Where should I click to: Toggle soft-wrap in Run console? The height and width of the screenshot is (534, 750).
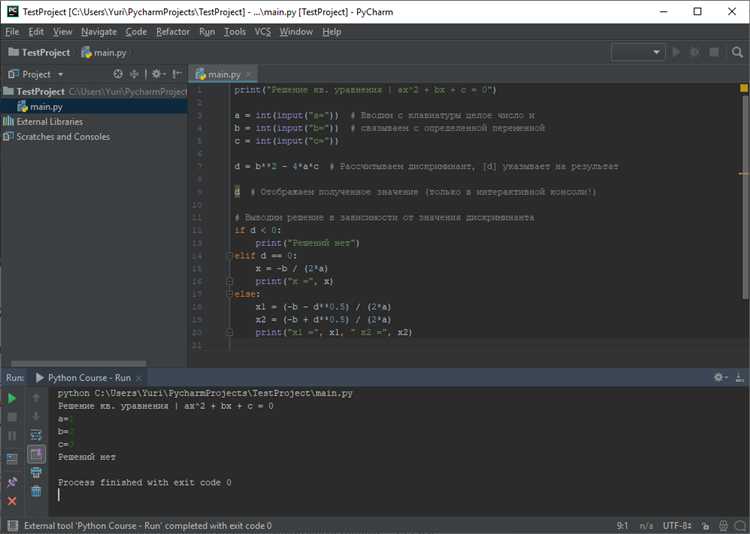click(x=36, y=435)
